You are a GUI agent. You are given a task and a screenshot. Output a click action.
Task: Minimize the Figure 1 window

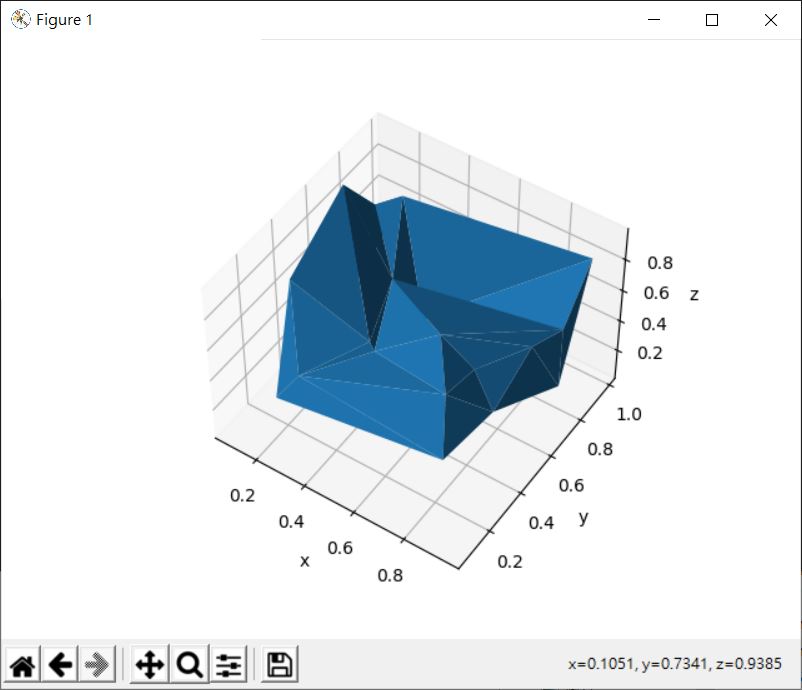tap(655, 20)
